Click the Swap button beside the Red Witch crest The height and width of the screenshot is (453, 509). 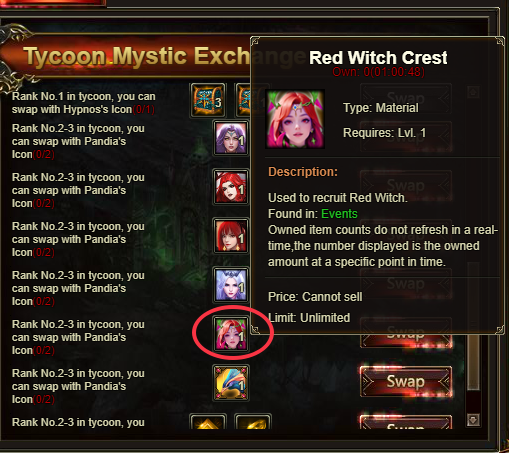pos(406,340)
